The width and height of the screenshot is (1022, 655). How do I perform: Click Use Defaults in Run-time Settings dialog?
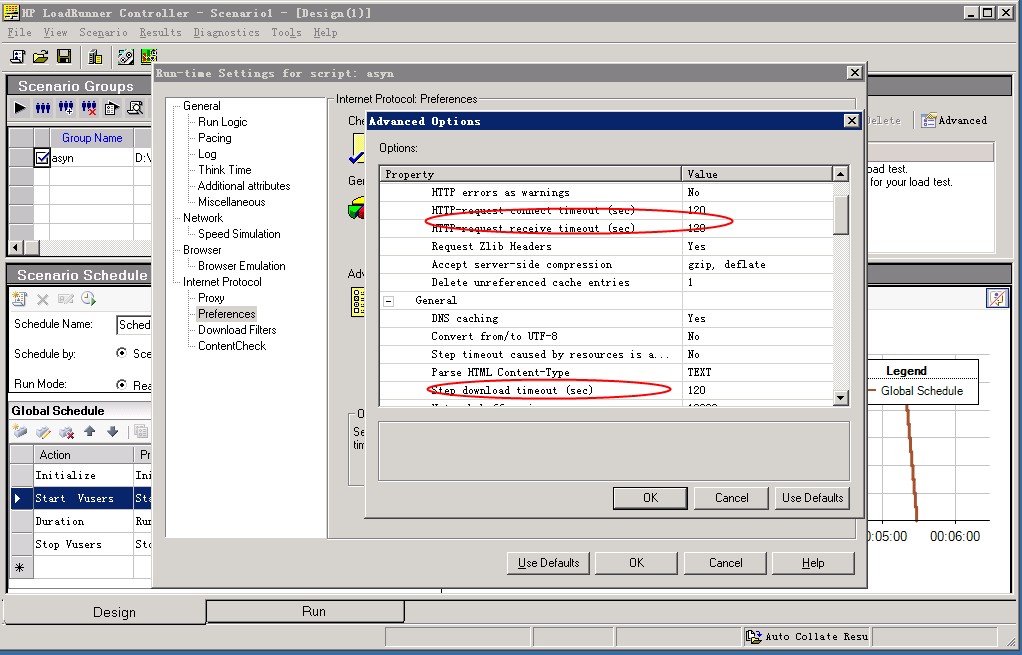click(x=548, y=563)
